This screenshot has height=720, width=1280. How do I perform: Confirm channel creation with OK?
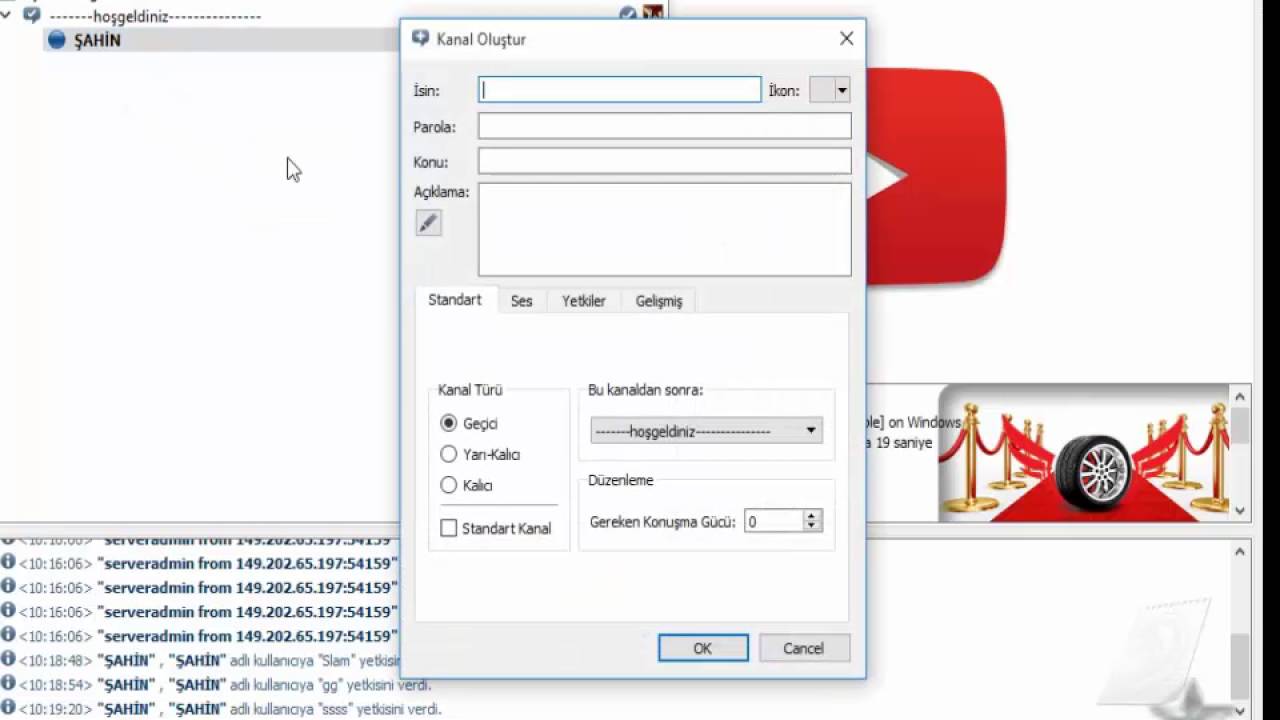click(703, 648)
